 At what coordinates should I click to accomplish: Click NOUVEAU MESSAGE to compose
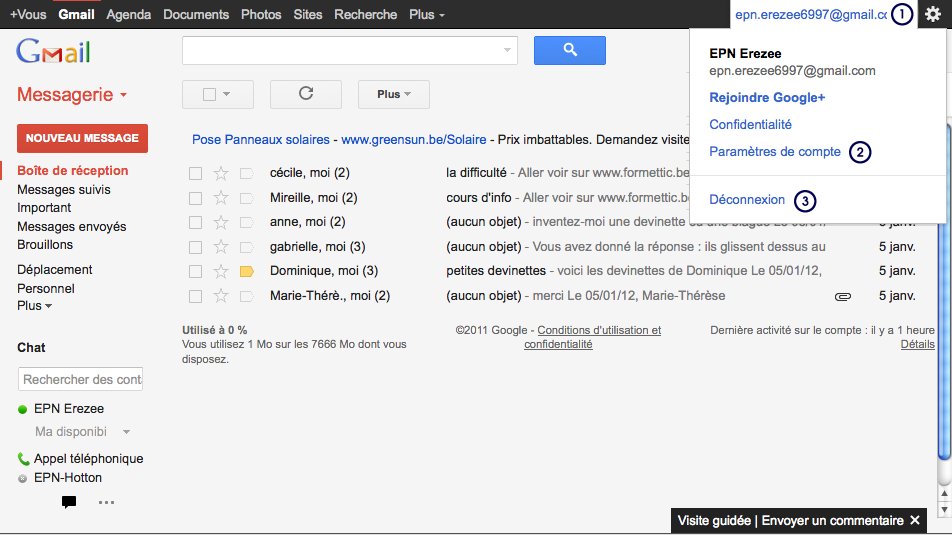(83, 138)
